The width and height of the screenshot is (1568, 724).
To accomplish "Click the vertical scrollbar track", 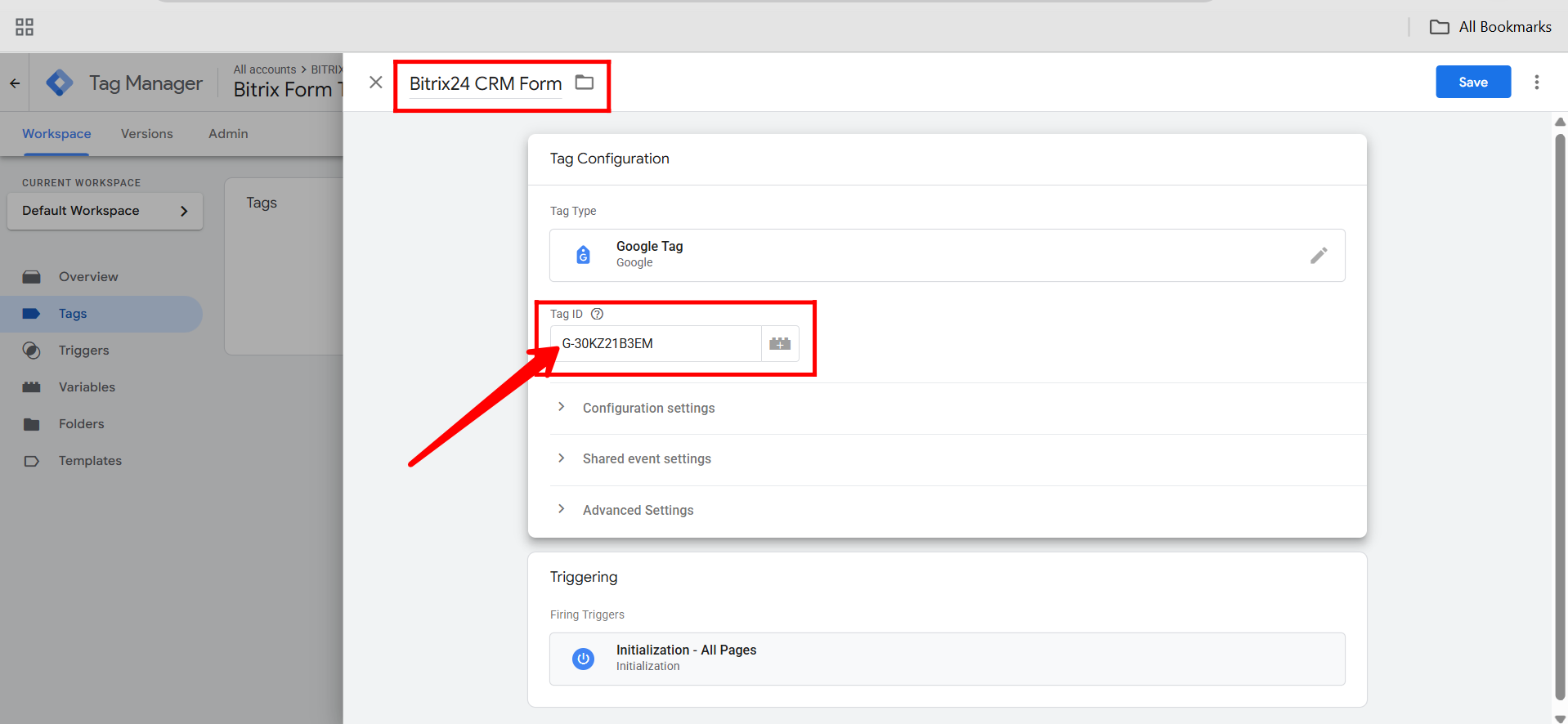I will pyautogui.click(x=1560, y=417).
